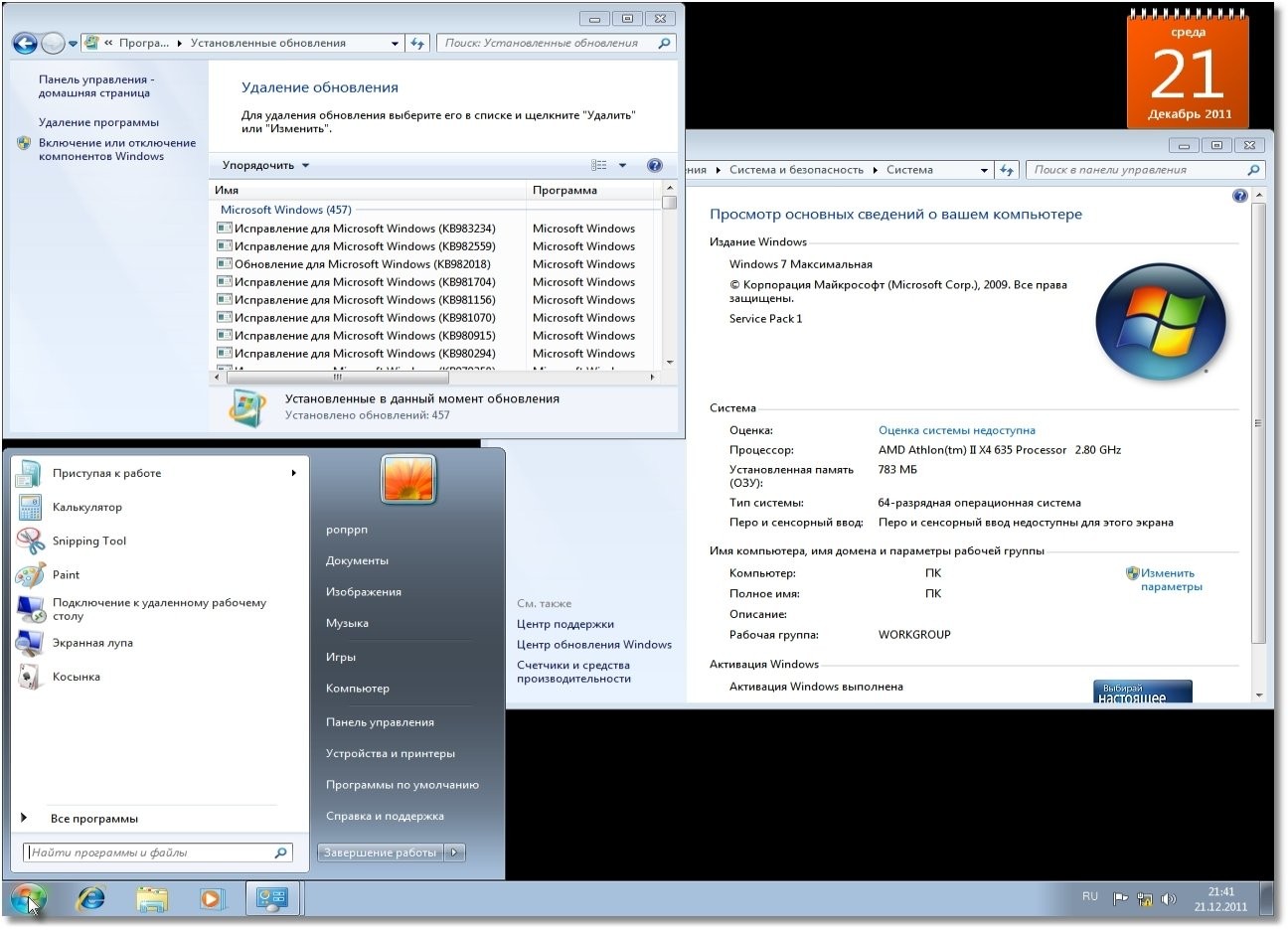Click the RU language indicator
Viewport: 1288px width, 930px height.
click(x=1090, y=896)
